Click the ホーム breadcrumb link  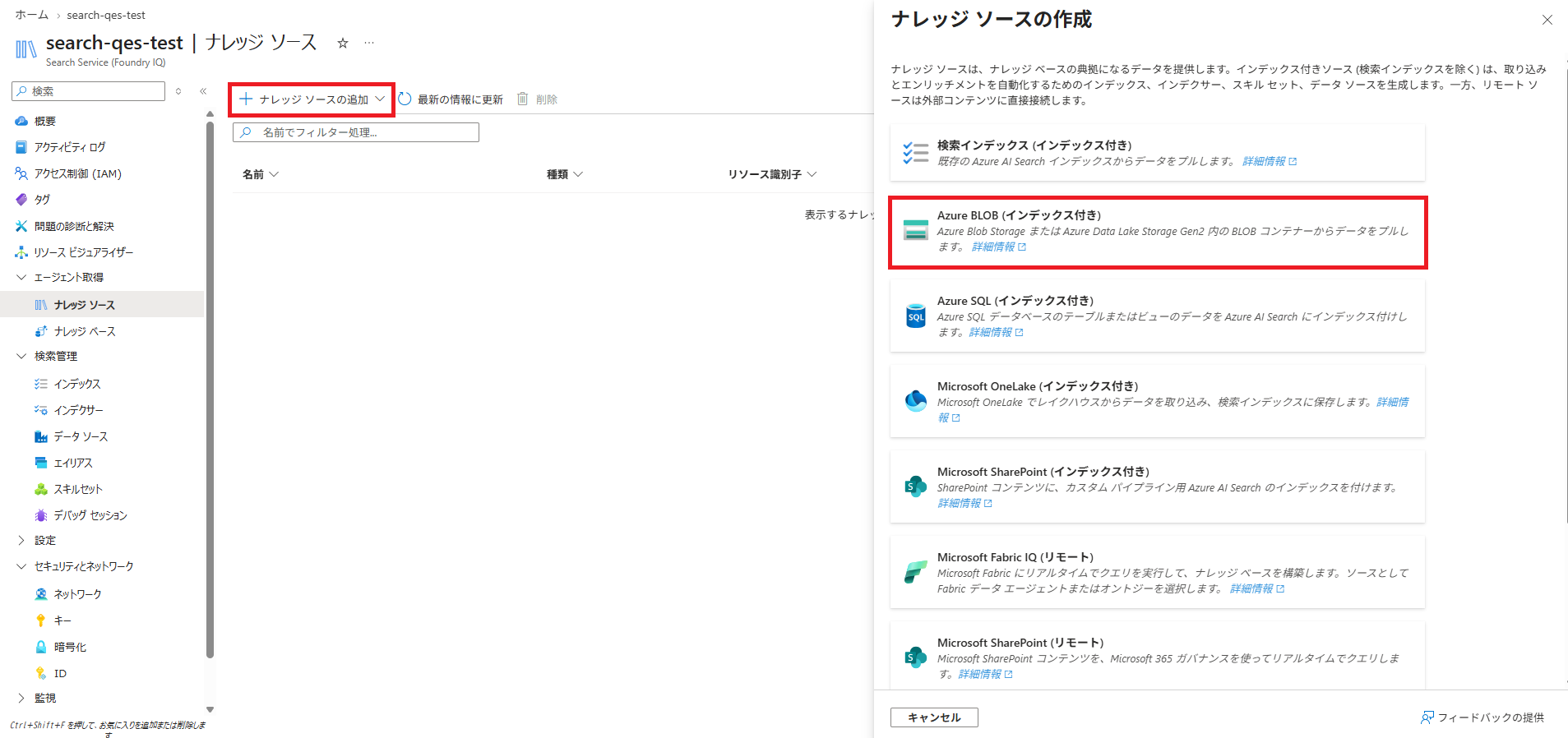point(31,15)
